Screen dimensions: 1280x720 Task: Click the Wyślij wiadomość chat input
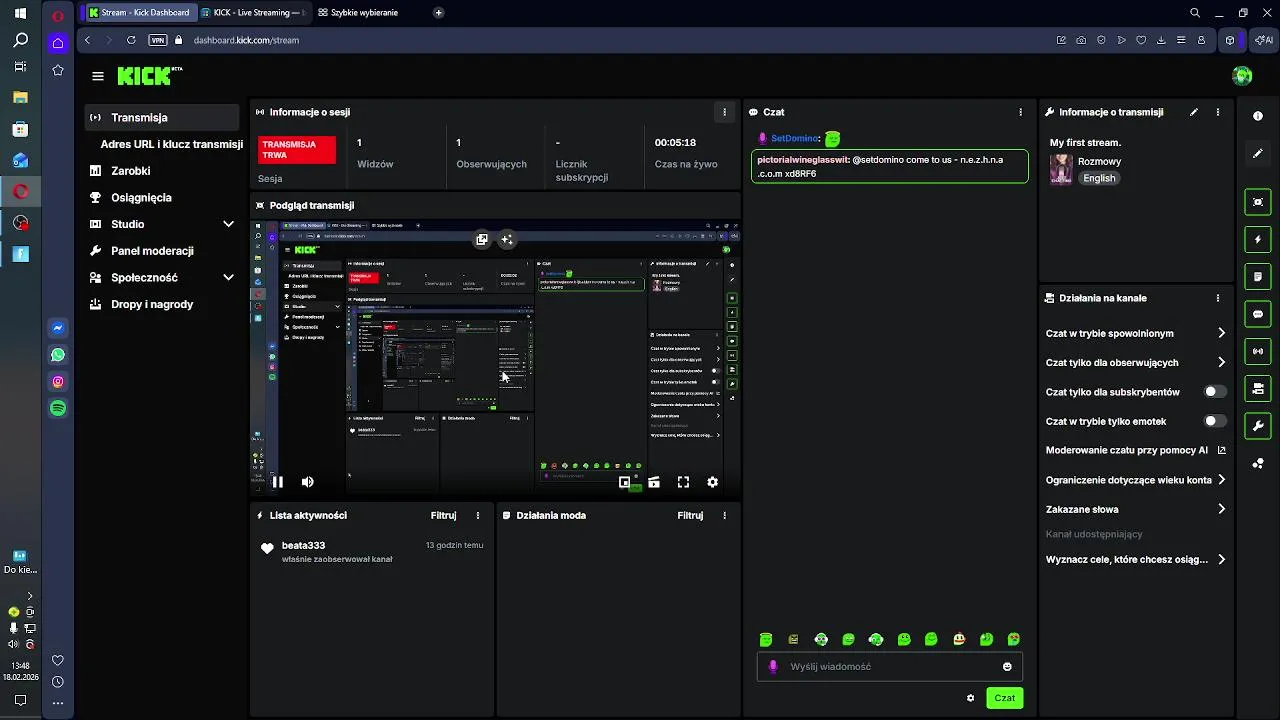[889, 667]
